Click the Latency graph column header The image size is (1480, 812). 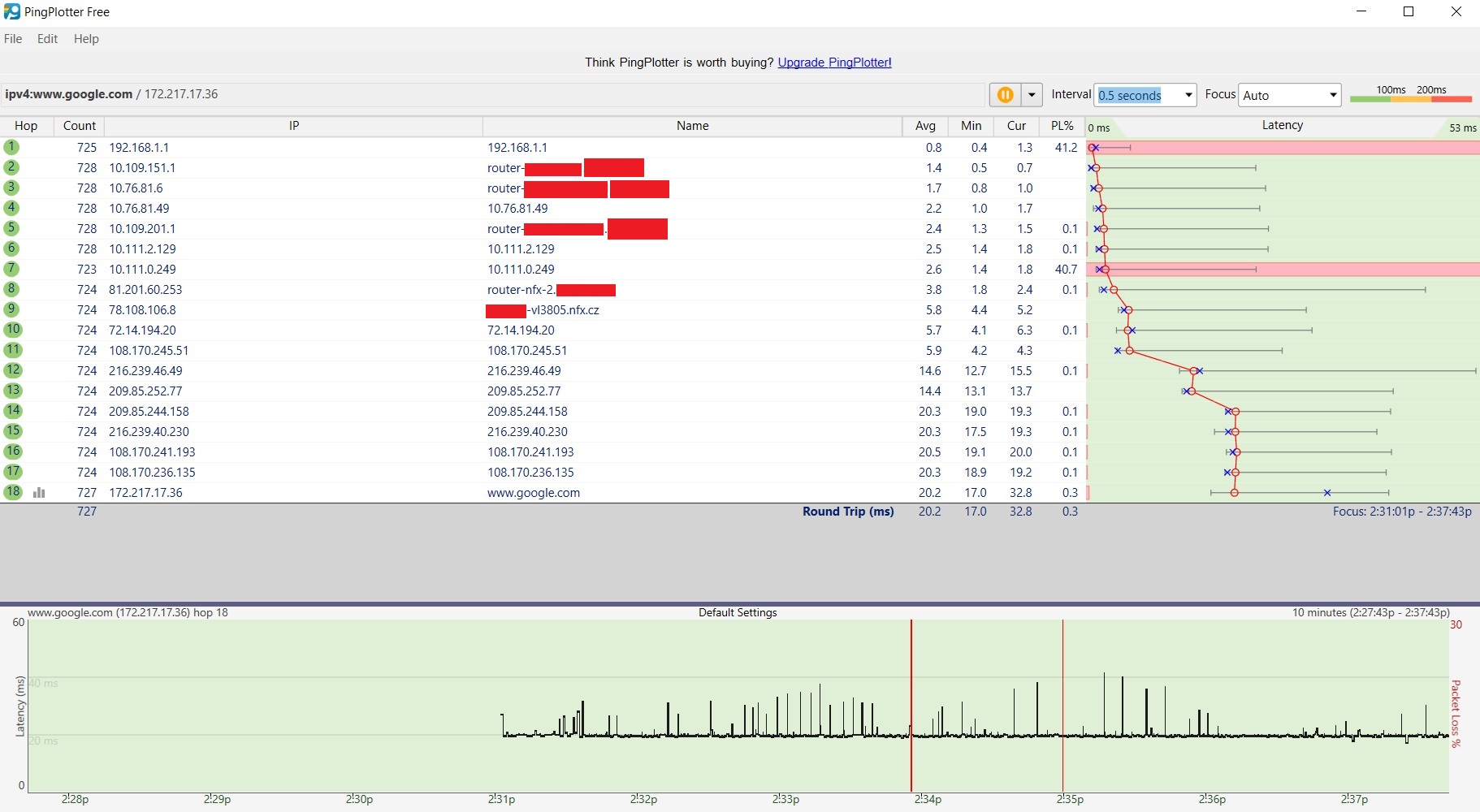[x=1282, y=126]
